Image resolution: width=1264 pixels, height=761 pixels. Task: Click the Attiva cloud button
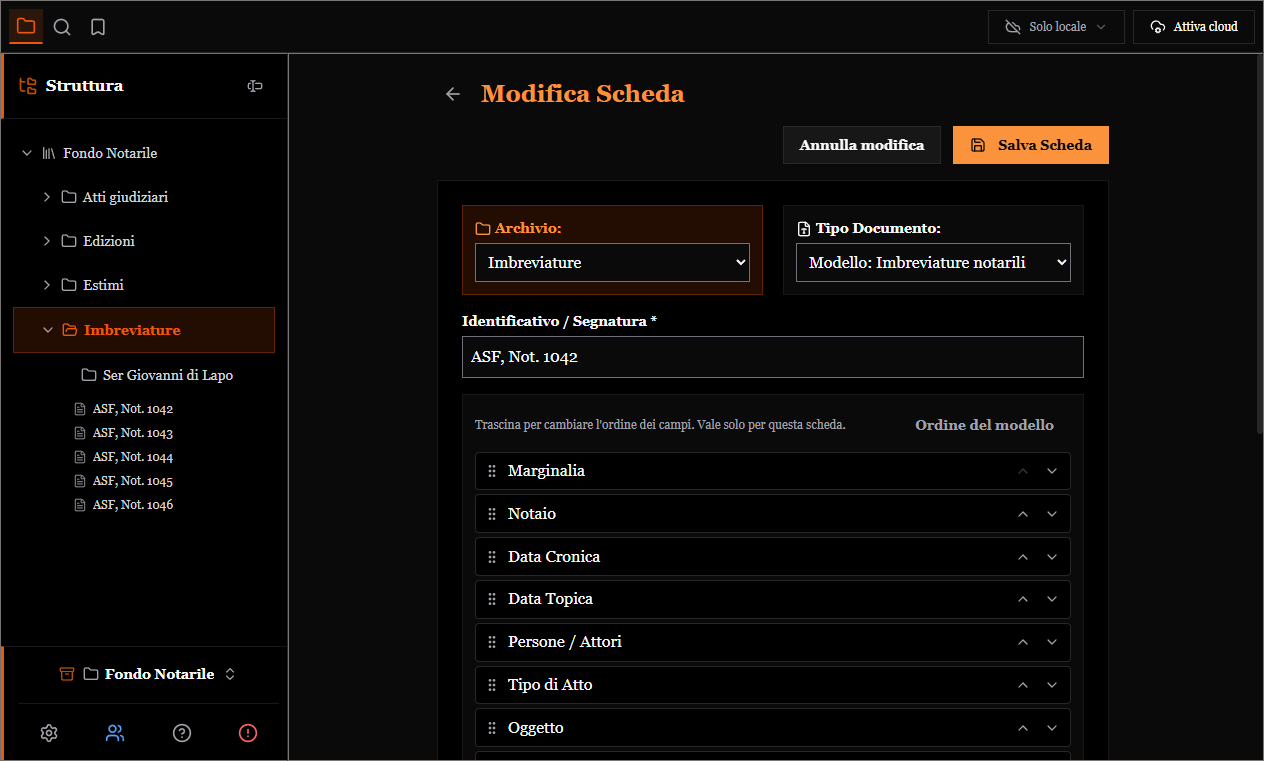(x=1194, y=27)
